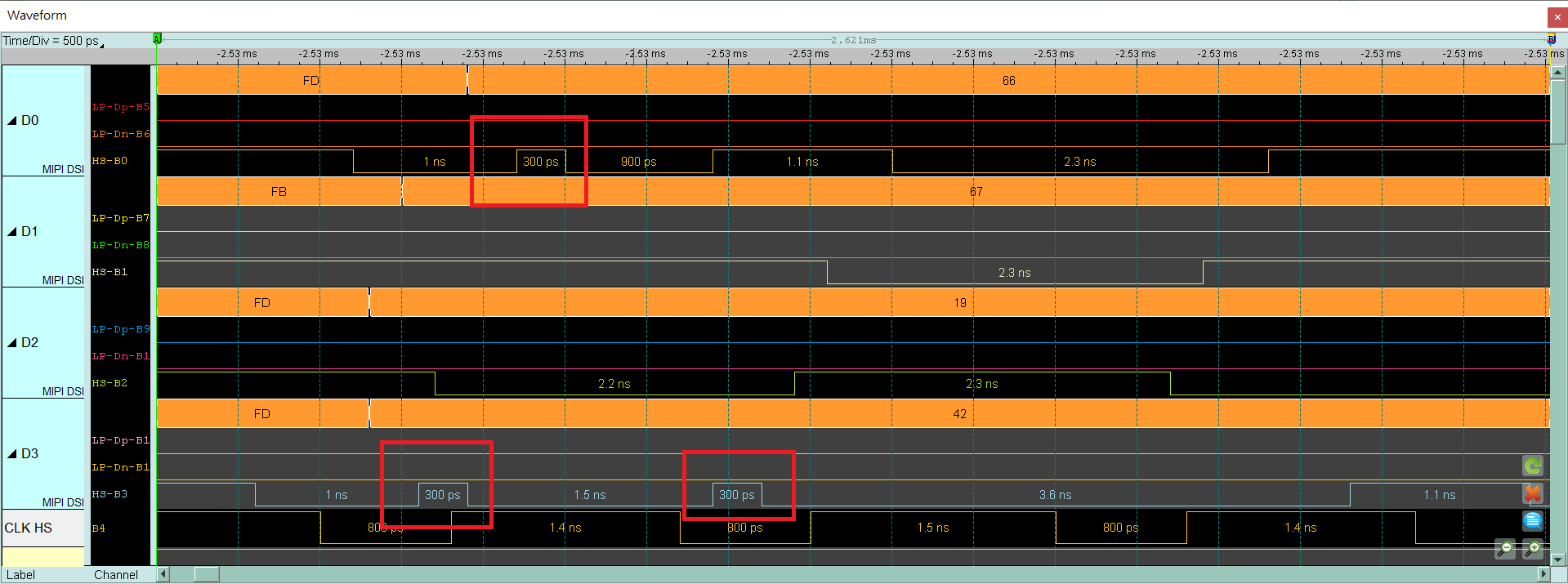Click the MIPI DSI label under D1
This screenshot has height=584, width=1568.
63,281
